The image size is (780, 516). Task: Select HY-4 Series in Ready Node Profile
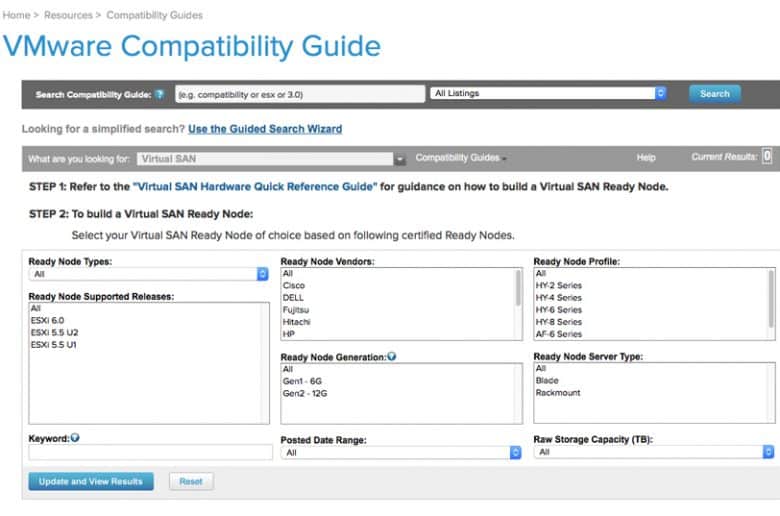point(559,298)
